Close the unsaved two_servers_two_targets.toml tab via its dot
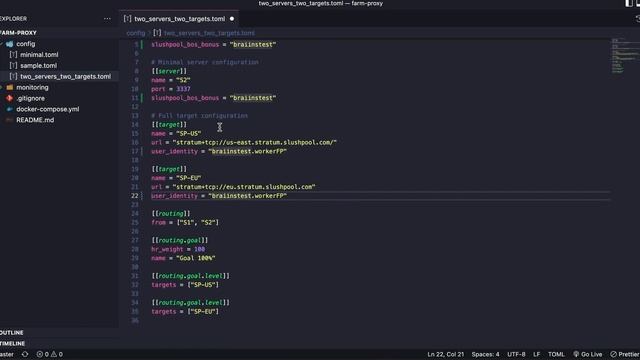The image size is (640, 360). pos(232,19)
